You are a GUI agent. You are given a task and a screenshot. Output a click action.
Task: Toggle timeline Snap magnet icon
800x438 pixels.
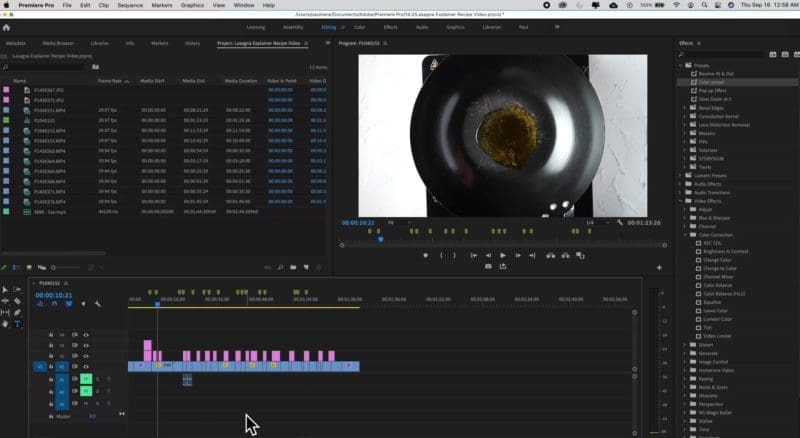point(54,304)
